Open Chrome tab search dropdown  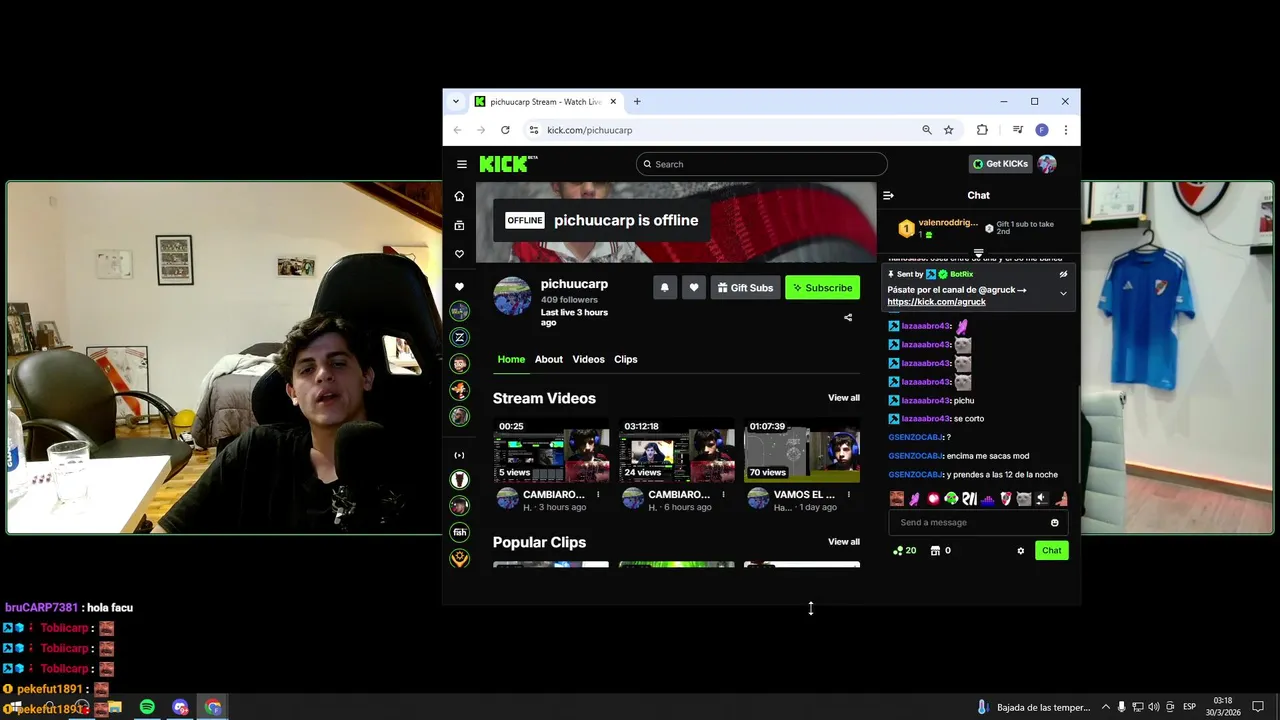pos(456,101)
